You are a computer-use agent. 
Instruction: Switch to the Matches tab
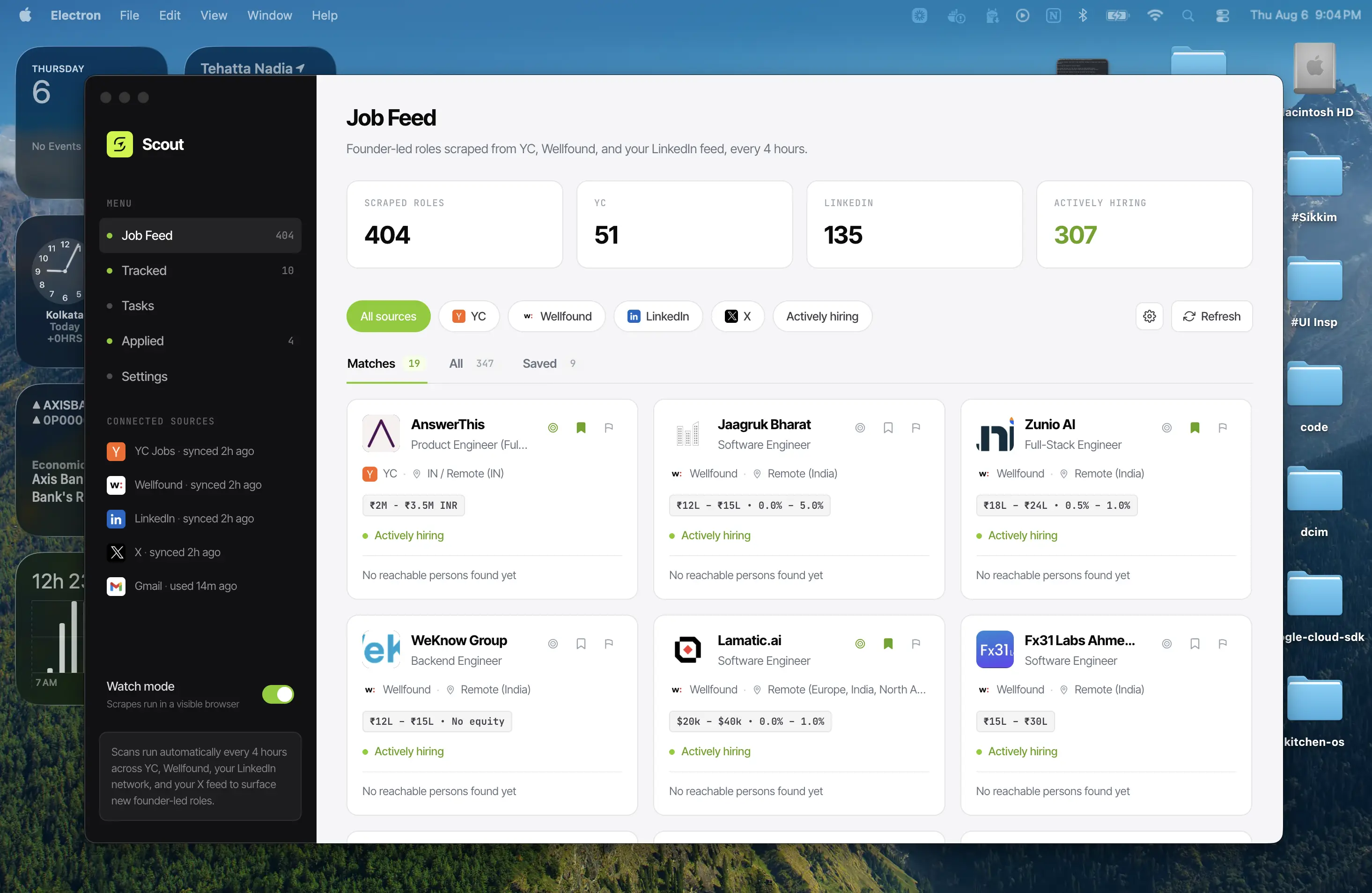click(x=386, y=364)
